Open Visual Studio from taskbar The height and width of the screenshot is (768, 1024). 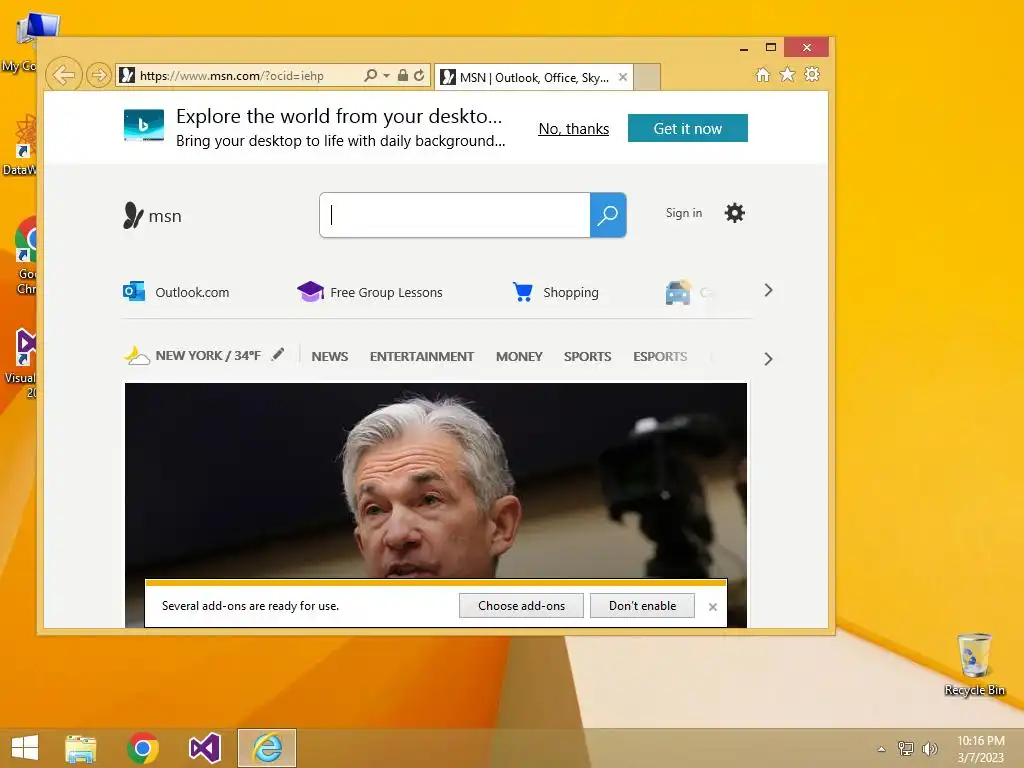[x=204, y=748]
